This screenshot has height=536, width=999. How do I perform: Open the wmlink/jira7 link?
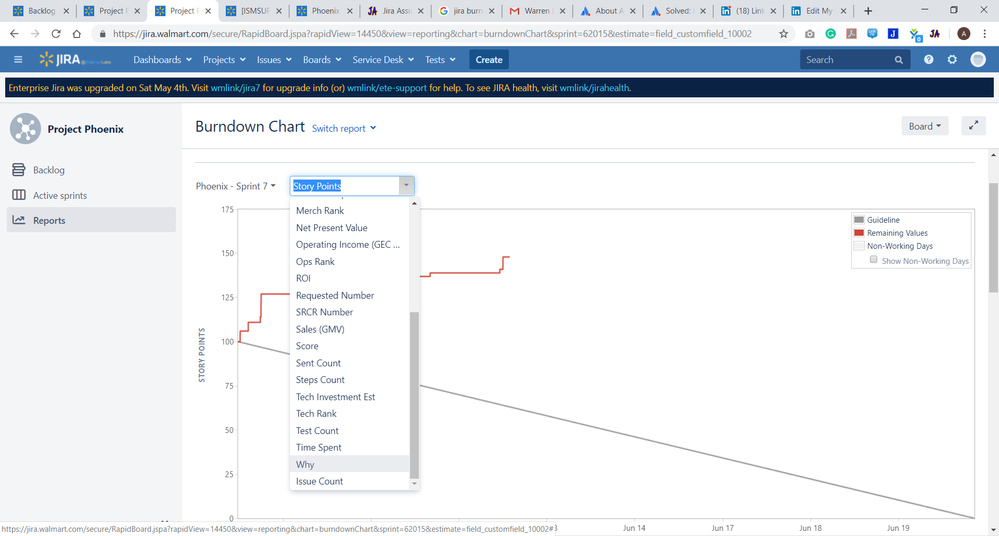tap(235, 88)
